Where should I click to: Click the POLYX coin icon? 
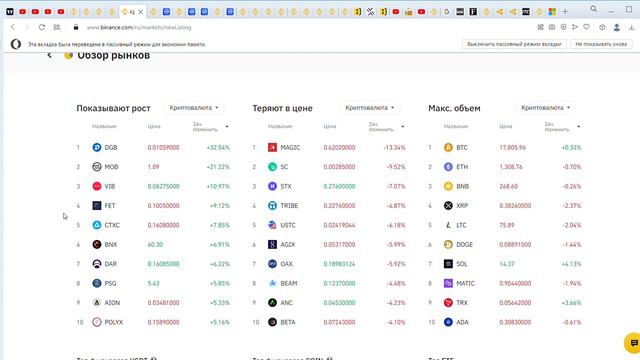pyautogui.click(x=97, y=322)
